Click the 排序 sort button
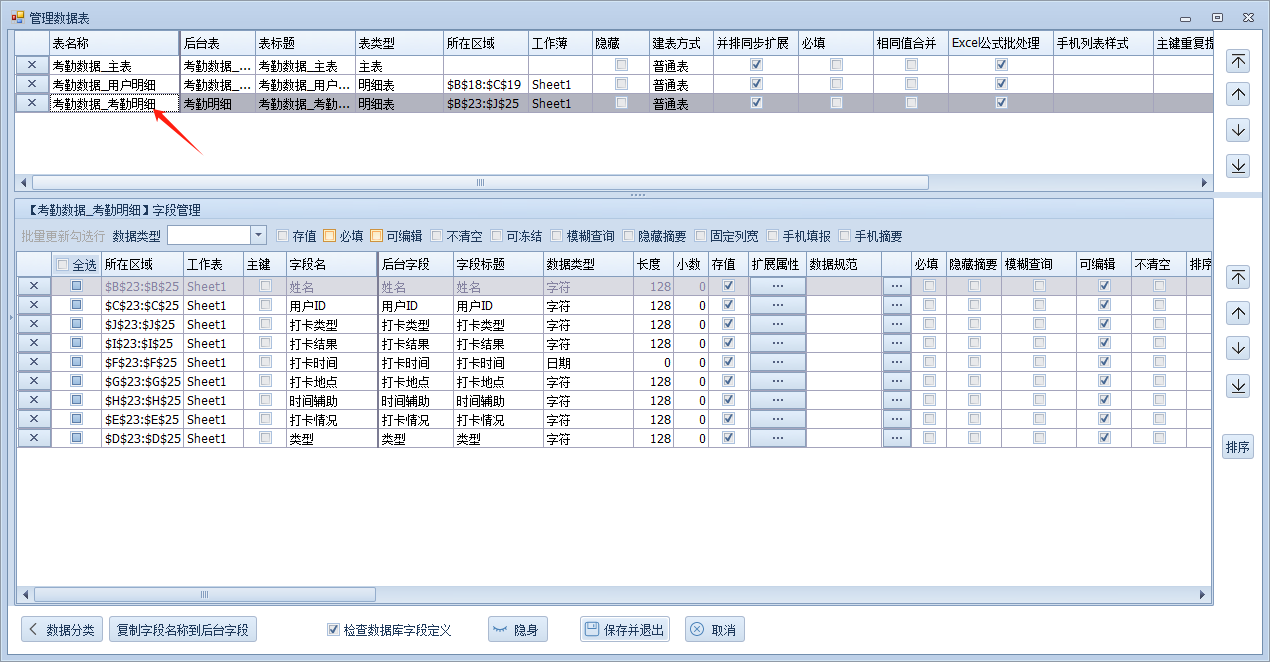The width and height of the screenshot is (1270, 662). [1238, 447]
